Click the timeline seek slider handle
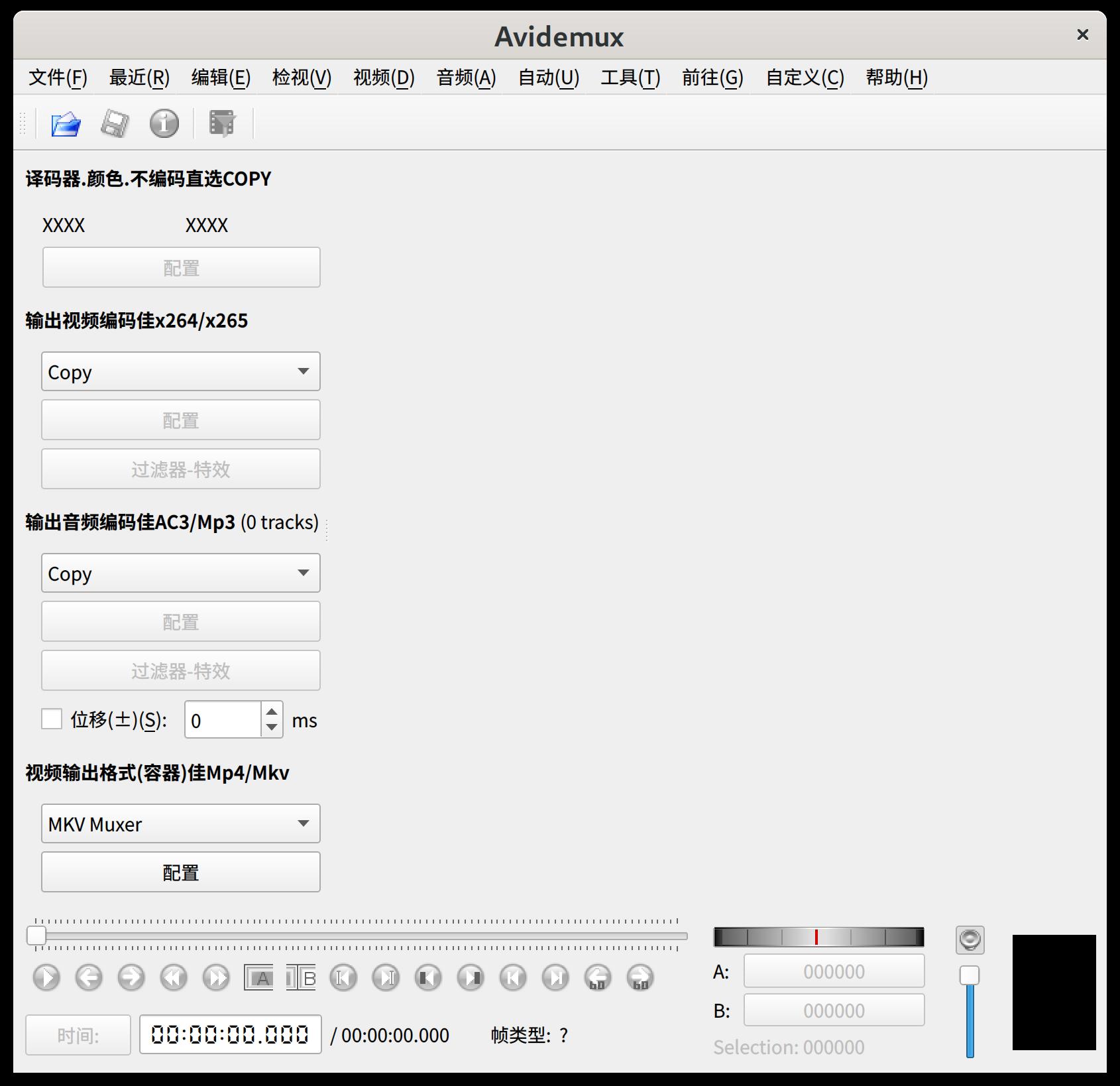This screenshot has width=1120, height=1086. [x=36, y=935]
